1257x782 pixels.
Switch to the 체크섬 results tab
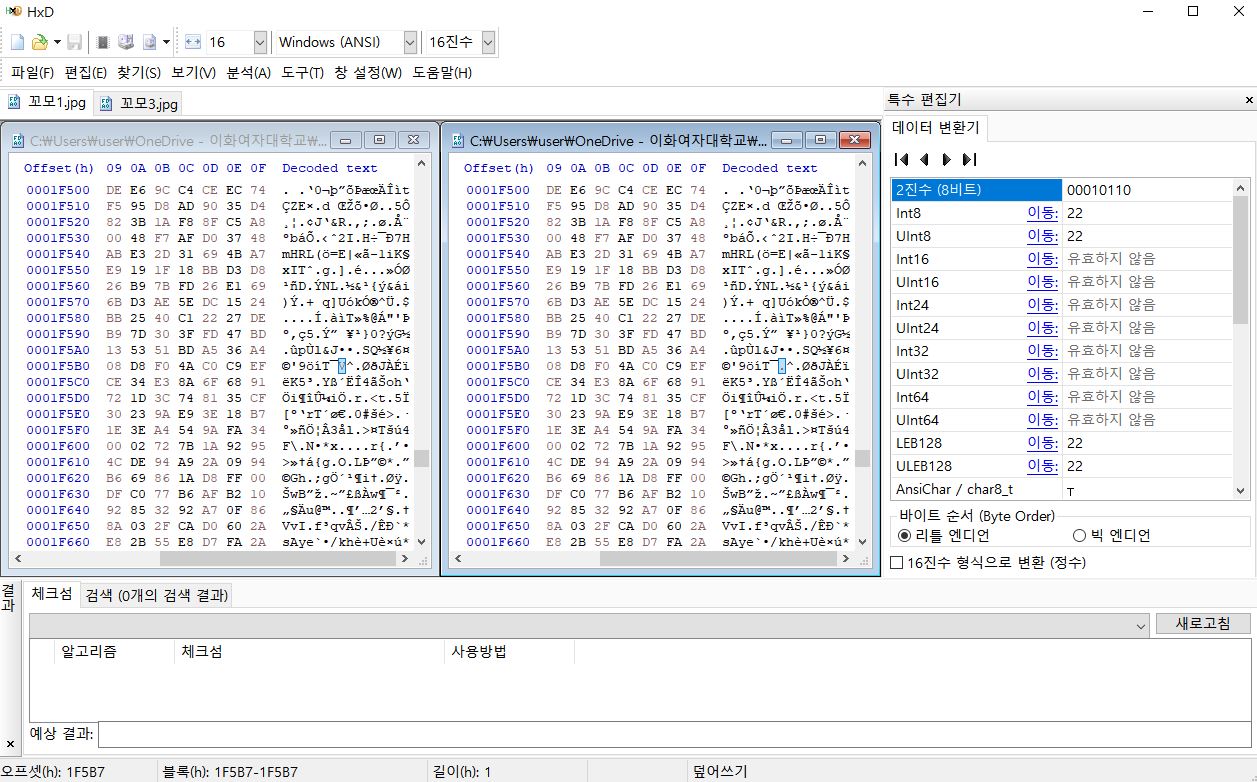[x=51, y=594]
